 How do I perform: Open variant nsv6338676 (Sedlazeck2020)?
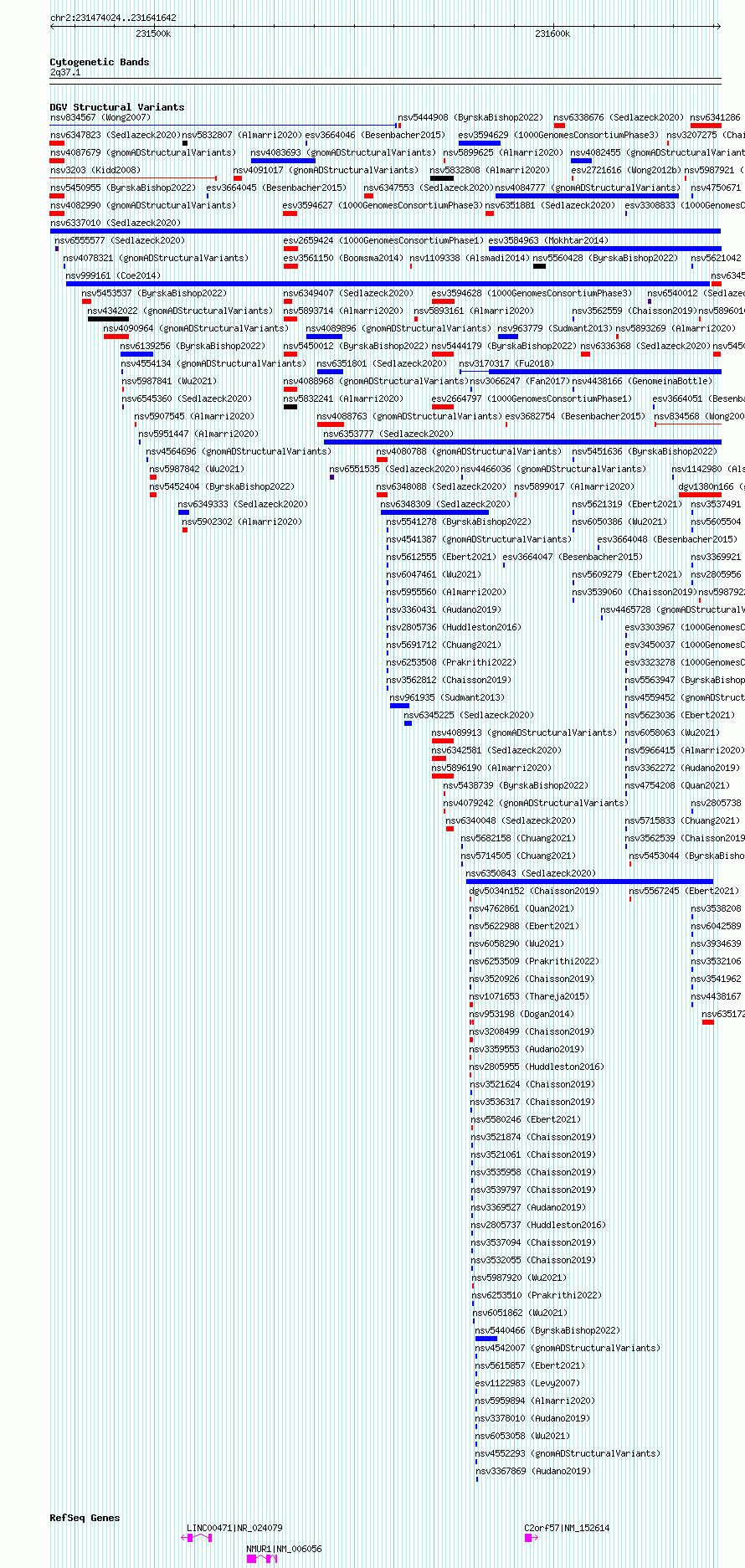pos(619,118)
